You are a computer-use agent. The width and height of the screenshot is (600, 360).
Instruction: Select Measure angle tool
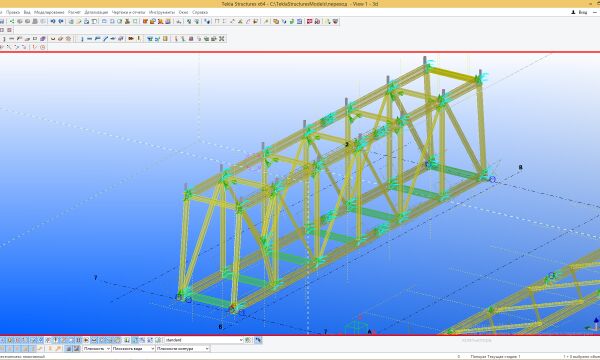(240, 21)
